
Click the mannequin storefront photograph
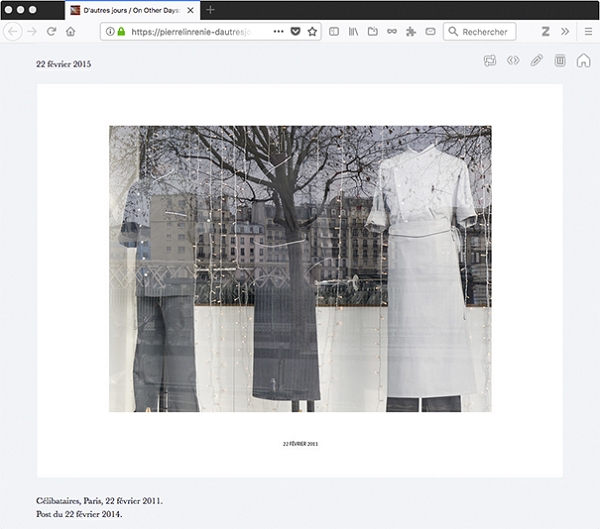(300, 268)
